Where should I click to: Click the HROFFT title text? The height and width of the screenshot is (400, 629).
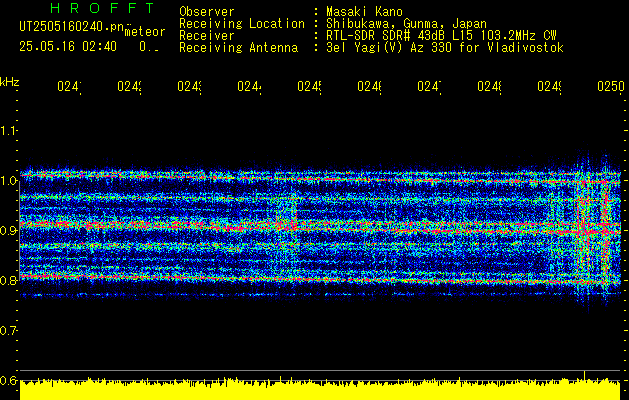[x=102, y=8]
